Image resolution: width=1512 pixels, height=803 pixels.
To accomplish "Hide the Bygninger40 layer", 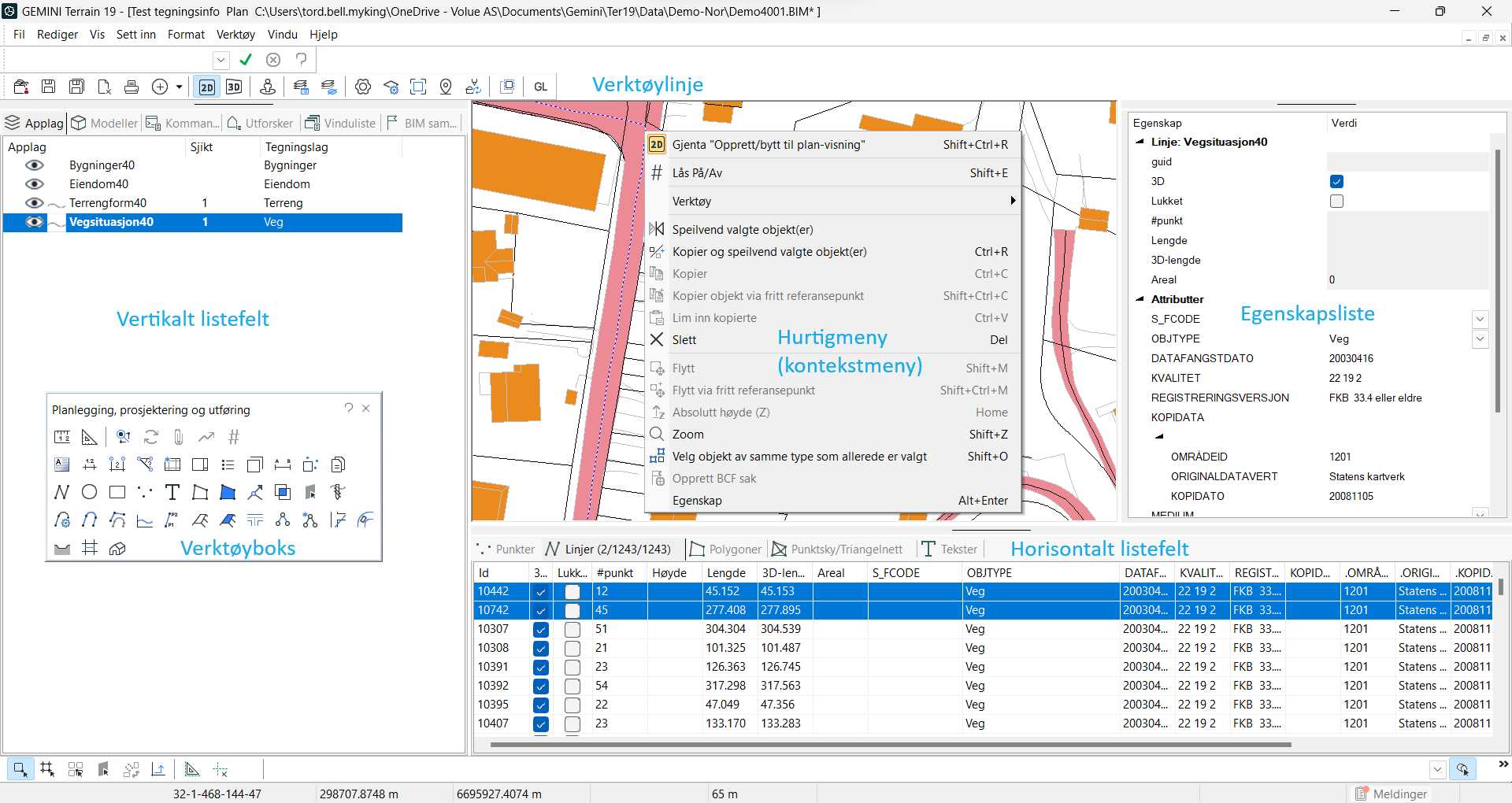I will pyautogui.click(x=34, y=165).
